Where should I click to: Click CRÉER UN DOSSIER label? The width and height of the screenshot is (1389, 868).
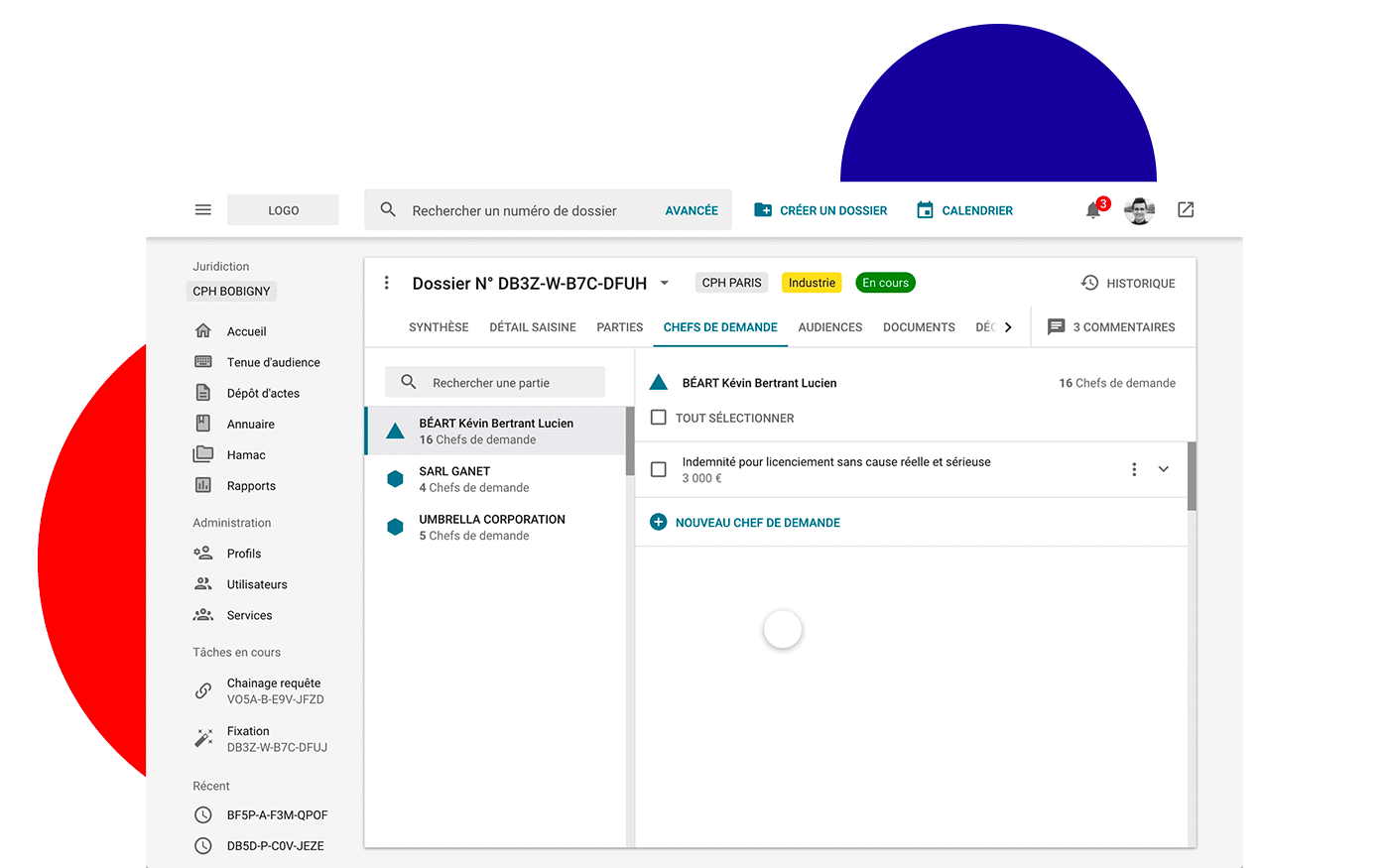click(x=833, y=210)
